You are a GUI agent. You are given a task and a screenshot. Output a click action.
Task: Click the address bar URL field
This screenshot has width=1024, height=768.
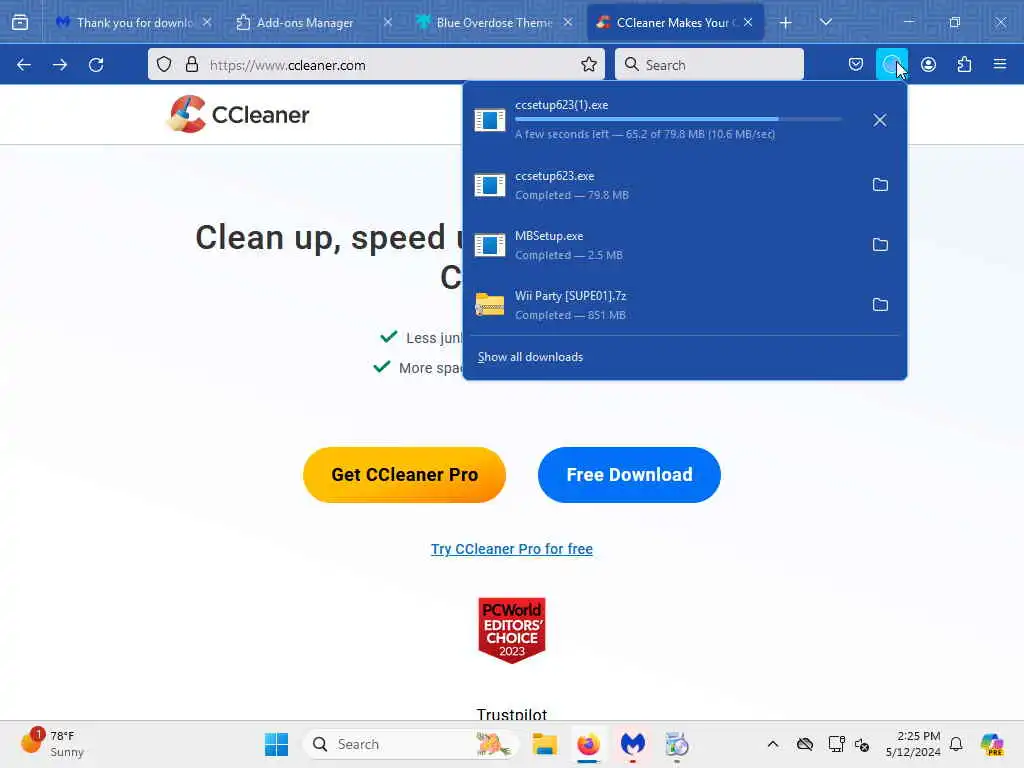point(392,64)
